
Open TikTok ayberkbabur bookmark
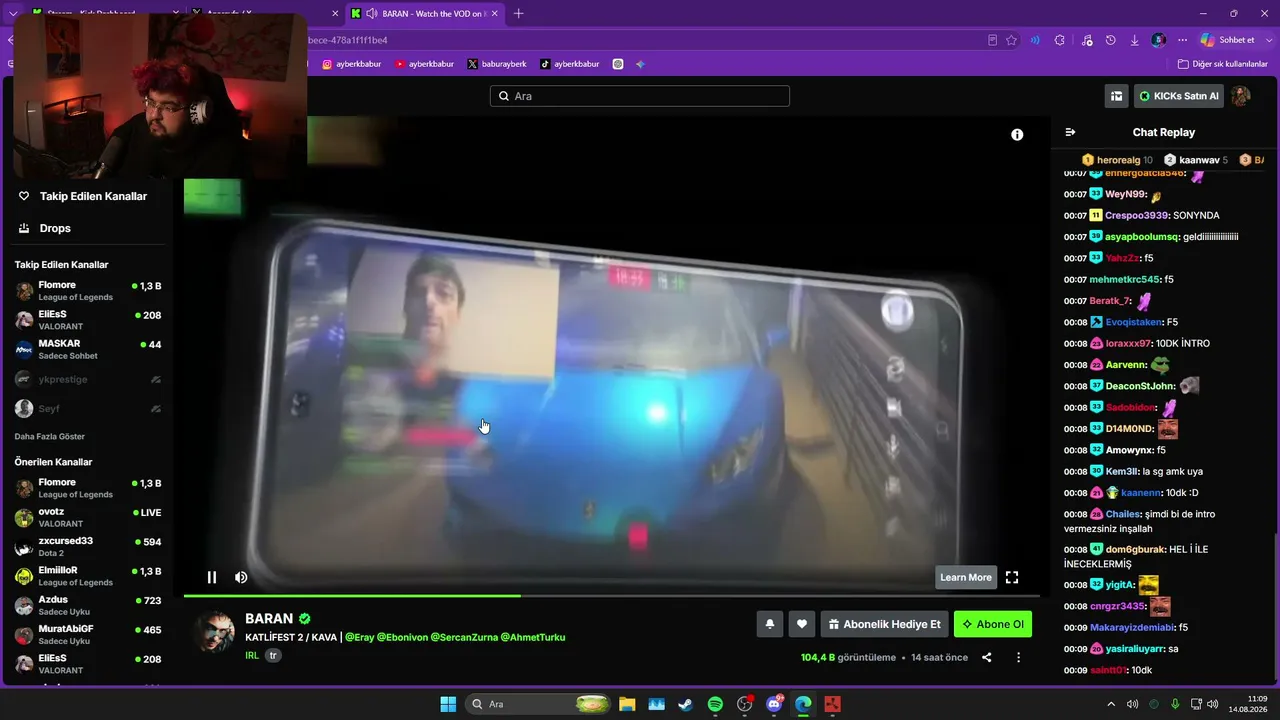tap(570, 64)
